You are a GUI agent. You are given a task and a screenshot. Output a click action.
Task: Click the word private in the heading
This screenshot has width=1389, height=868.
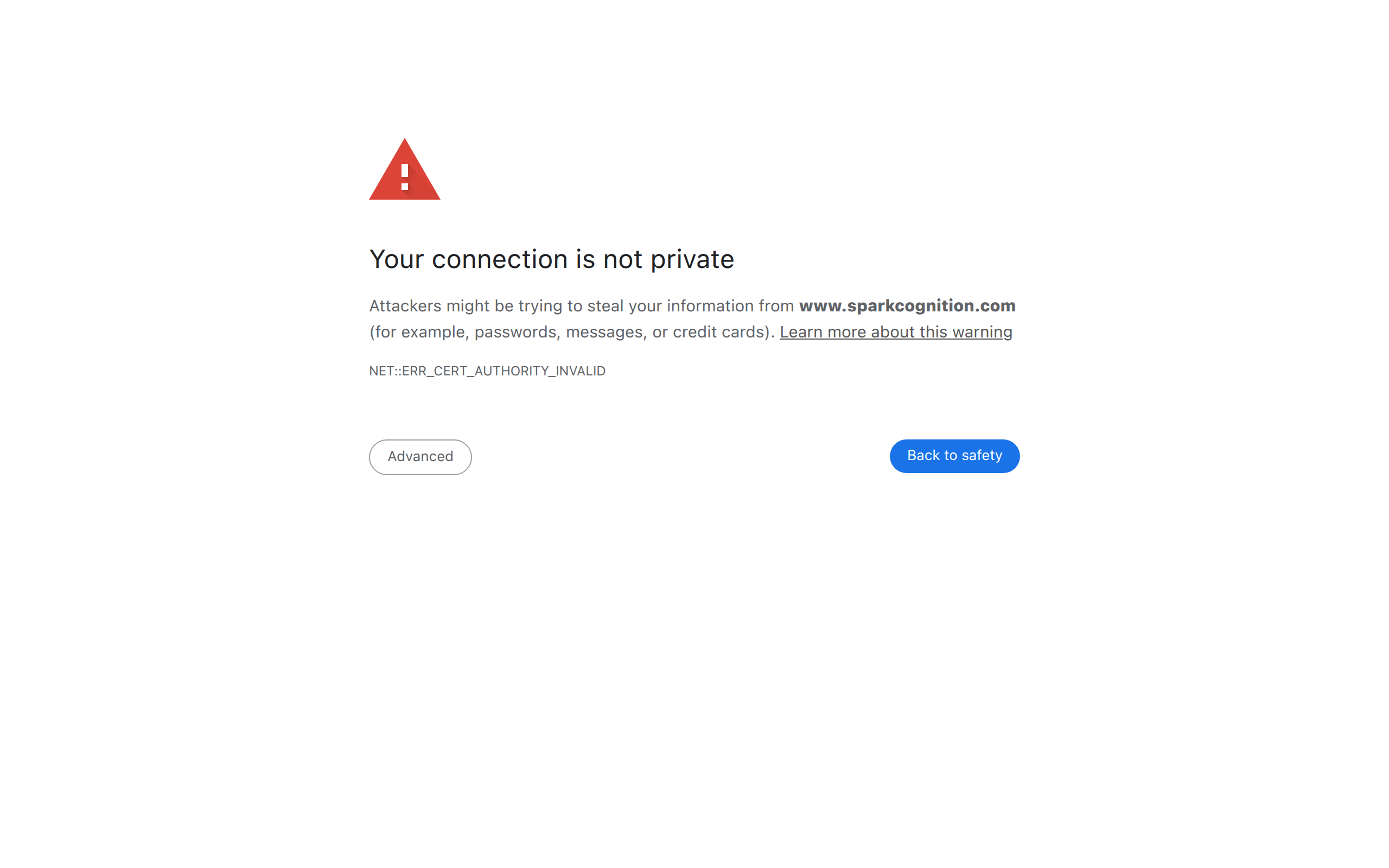(x=692, y=259)
